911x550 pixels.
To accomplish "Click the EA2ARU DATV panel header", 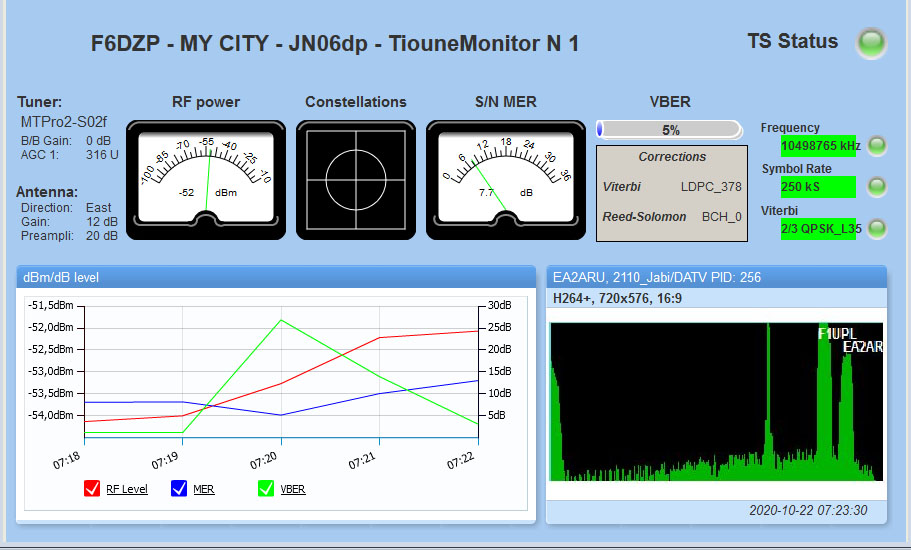I will point(714,276).
